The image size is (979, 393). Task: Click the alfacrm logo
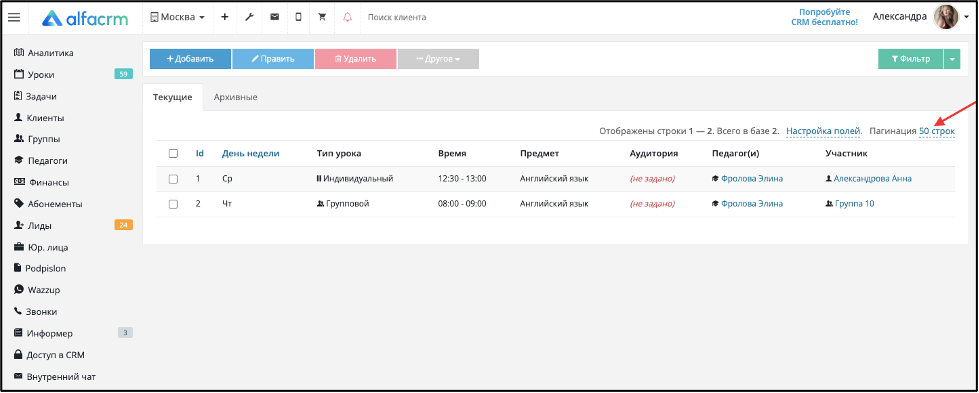(85, 19)
